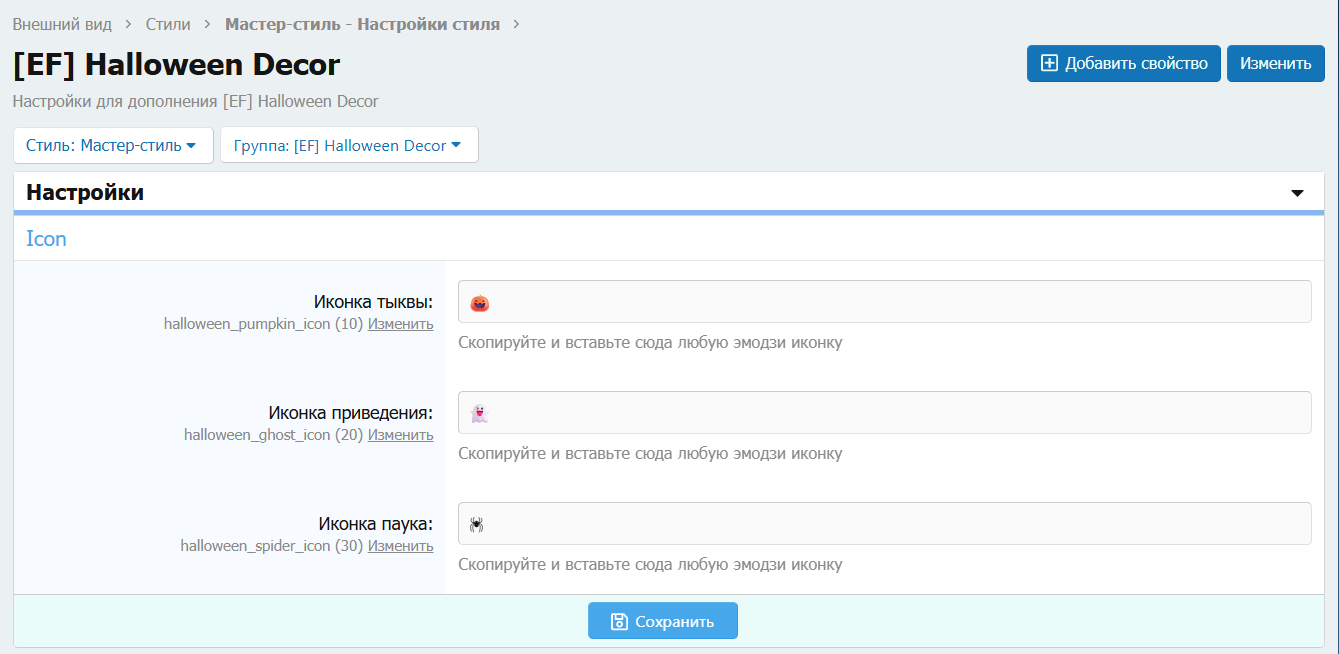Collapse the Настройки section with the arrow
Screen dimensions: 1339x654
click(x=1298, y=193)
